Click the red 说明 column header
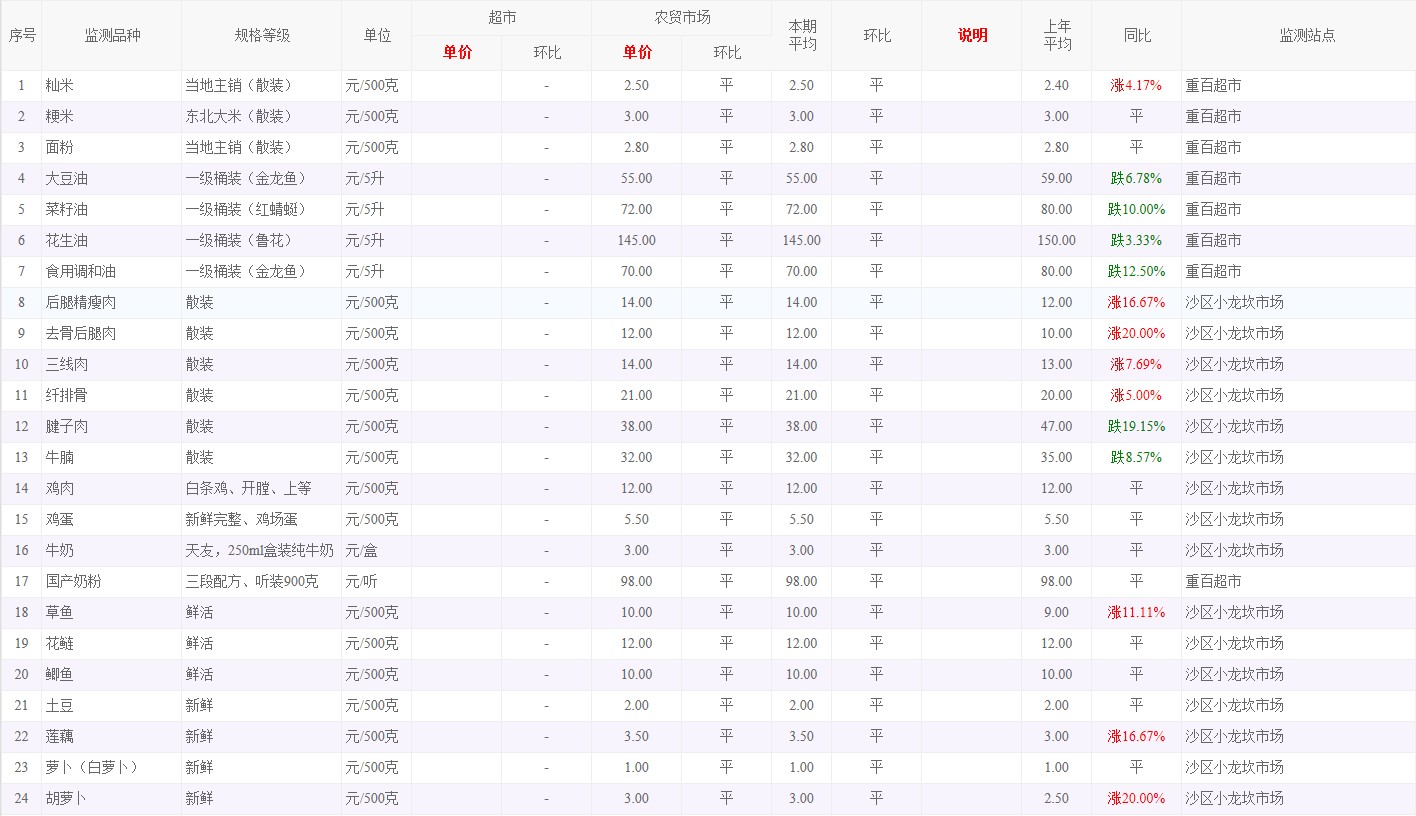1416x816 pixels. [x=972, y=35]
